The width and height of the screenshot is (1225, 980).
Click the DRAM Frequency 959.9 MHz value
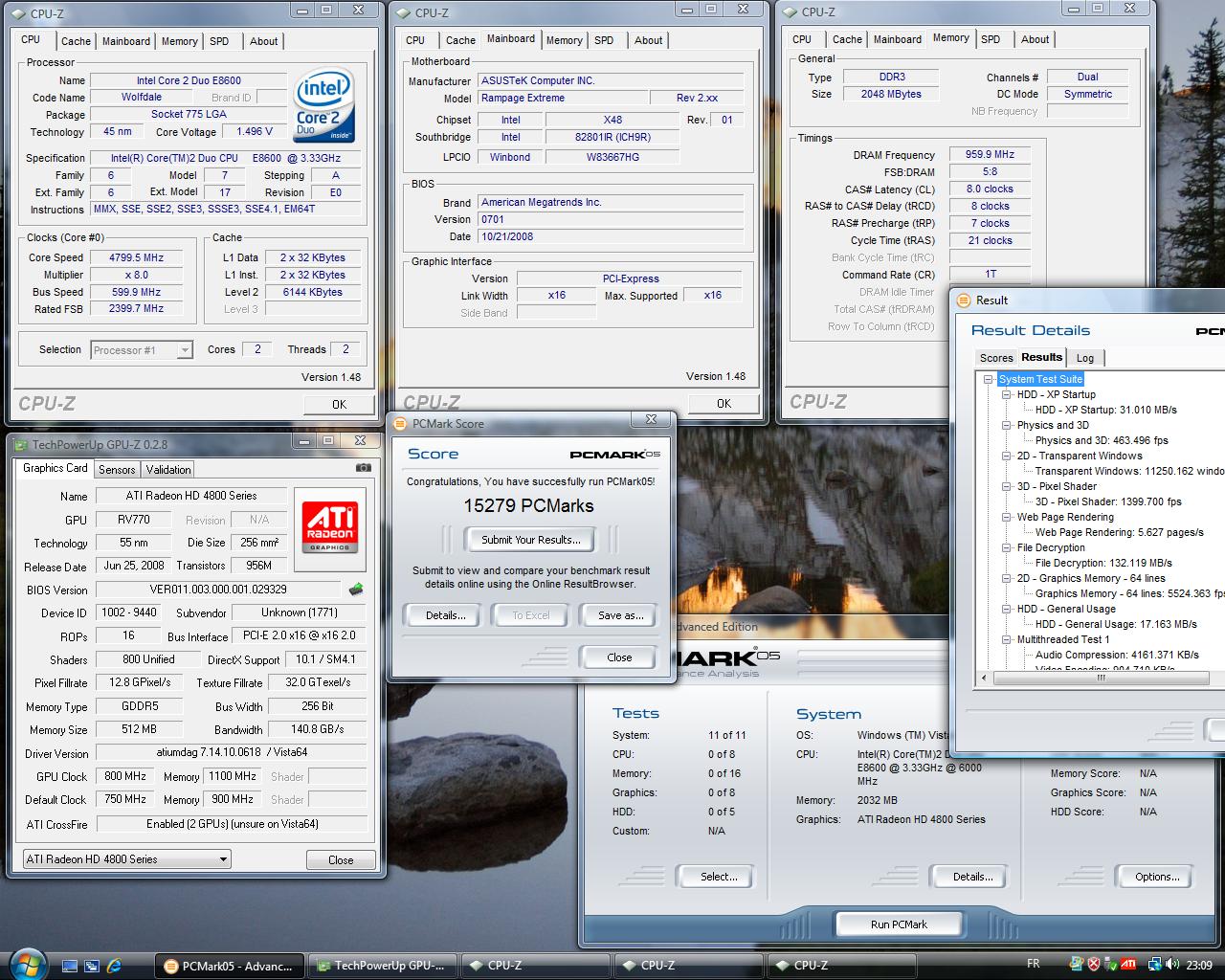click(990, 154)
